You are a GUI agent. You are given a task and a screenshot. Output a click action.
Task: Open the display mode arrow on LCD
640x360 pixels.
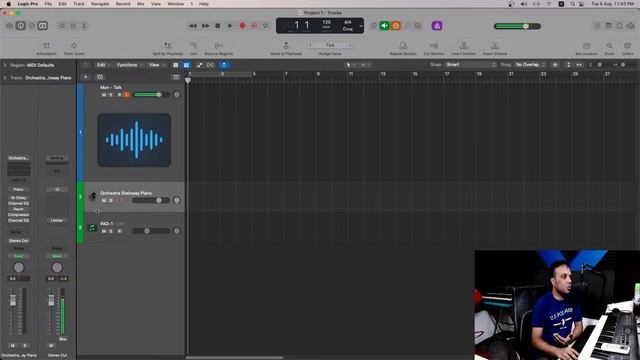(x=361, y=26)
